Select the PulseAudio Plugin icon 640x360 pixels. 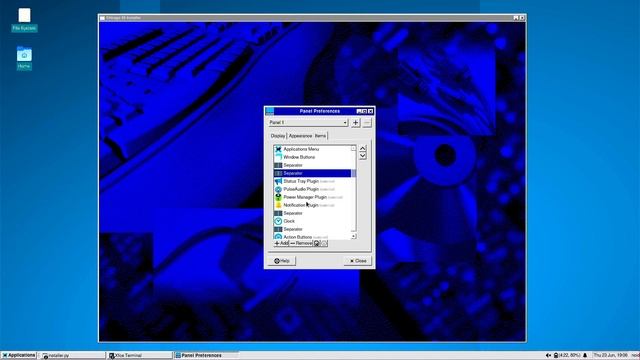[x=278, y=189]
